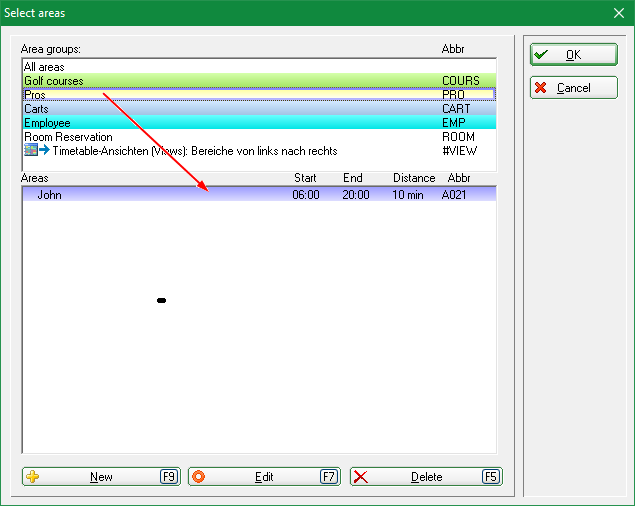
Task: Click the Start column header
Action: pos(305,178)
